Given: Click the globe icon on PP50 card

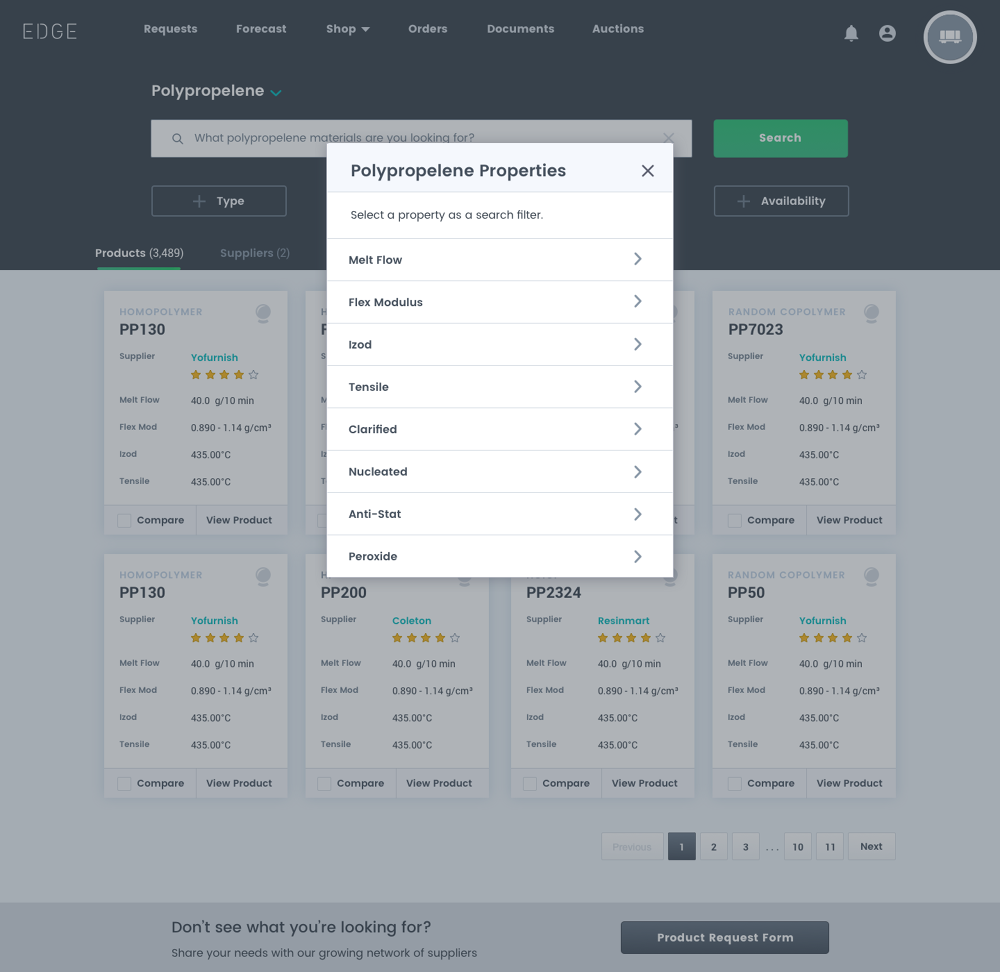Looking at the screenshot, I should (x=871, y=576).
